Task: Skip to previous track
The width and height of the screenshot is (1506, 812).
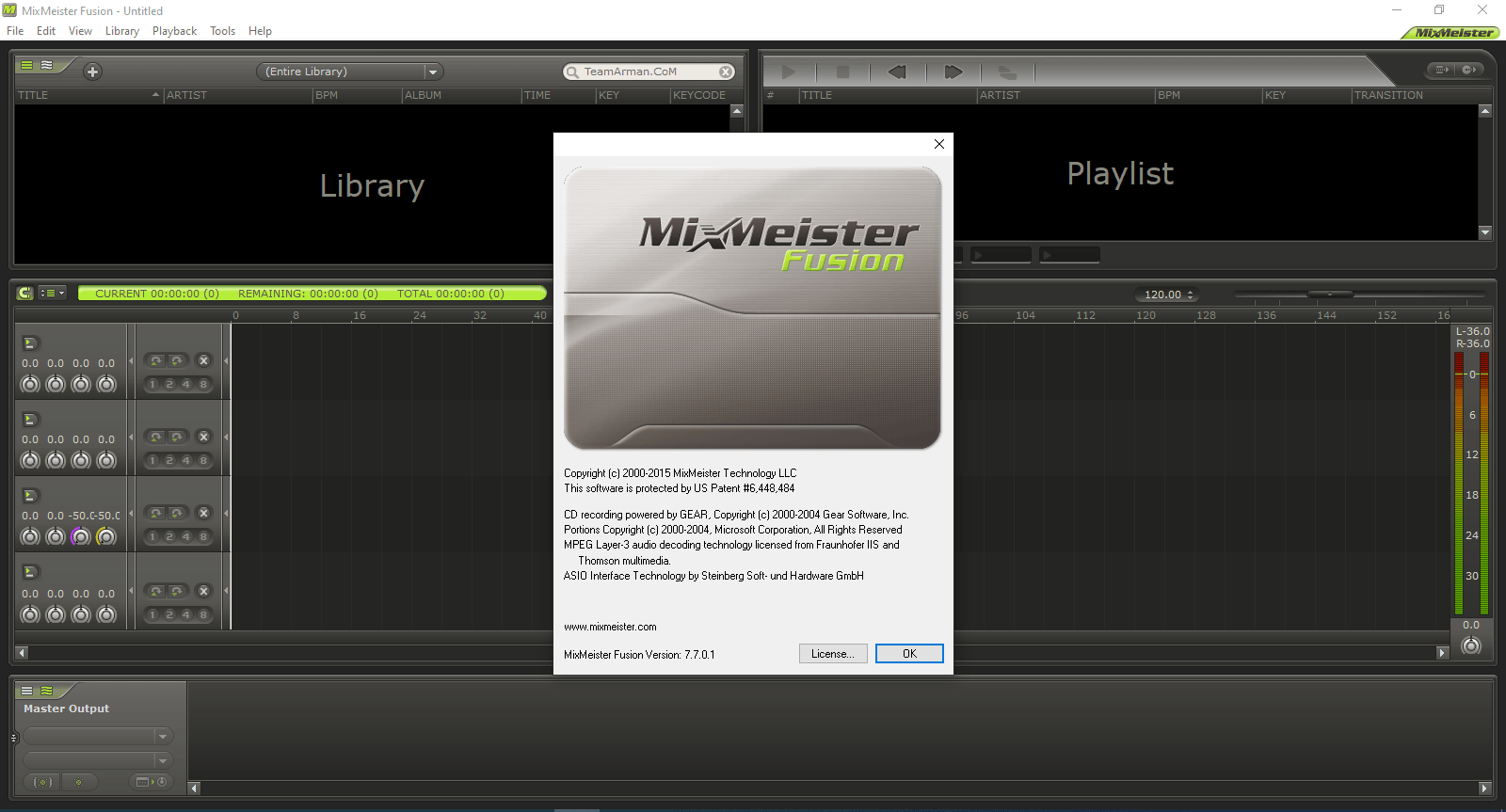Action: click(897, 72)
